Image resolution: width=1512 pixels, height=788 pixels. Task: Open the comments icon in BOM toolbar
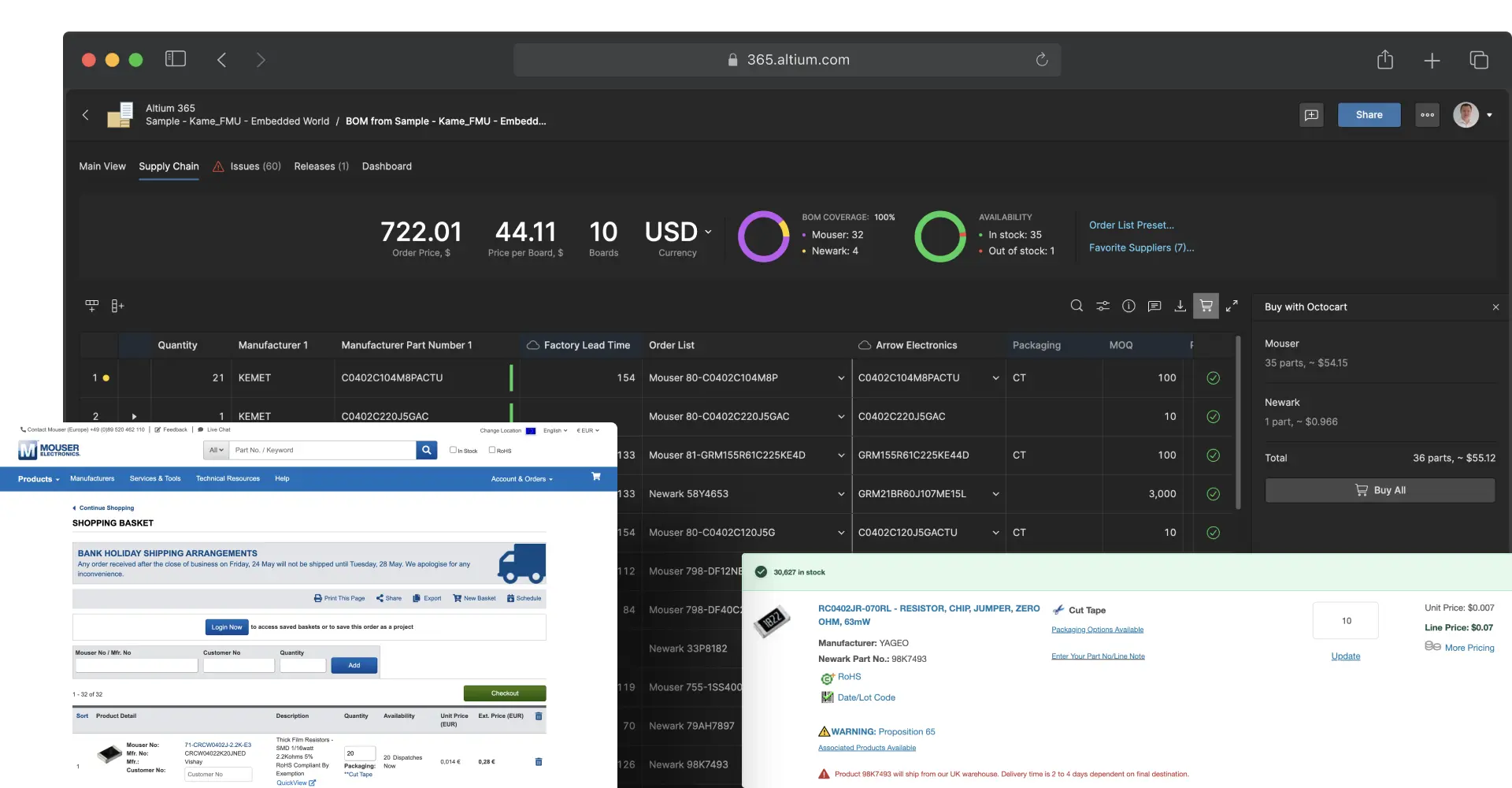pyautogui.click(x=1154, y=306)
